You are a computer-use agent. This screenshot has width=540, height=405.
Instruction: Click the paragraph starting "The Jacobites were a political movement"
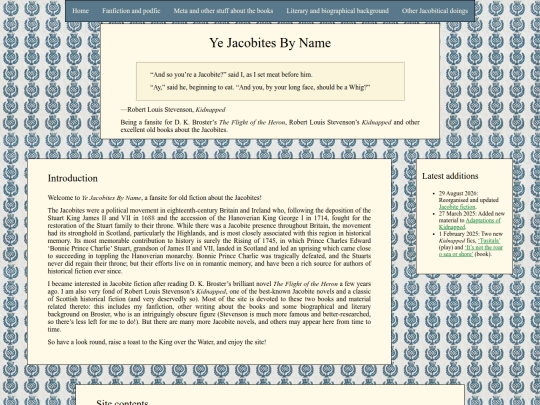[x=209, y=240]
